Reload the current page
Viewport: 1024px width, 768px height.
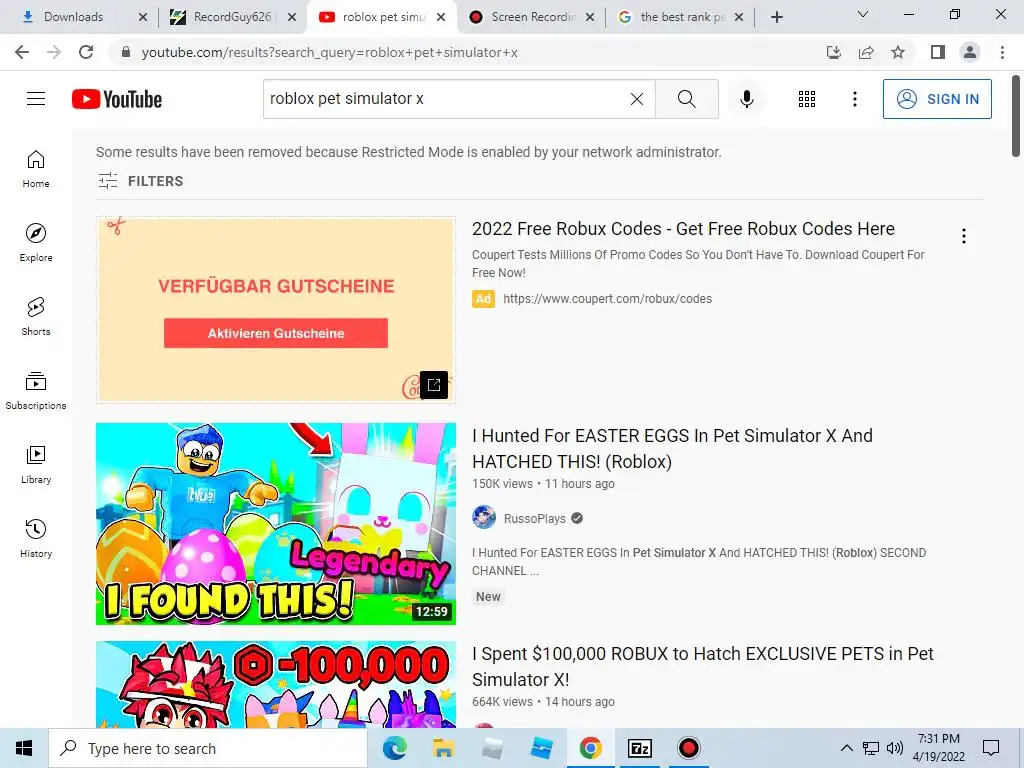click(86, 52)
